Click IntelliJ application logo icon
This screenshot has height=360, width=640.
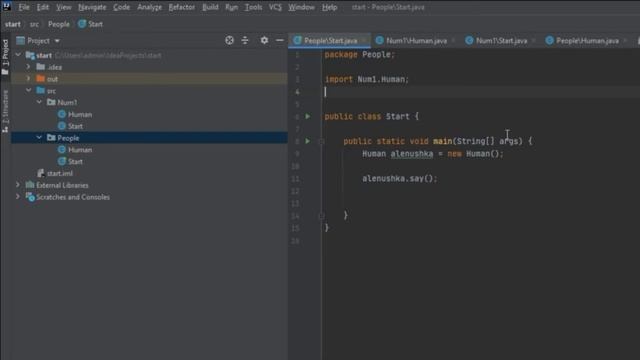point(7,7)
